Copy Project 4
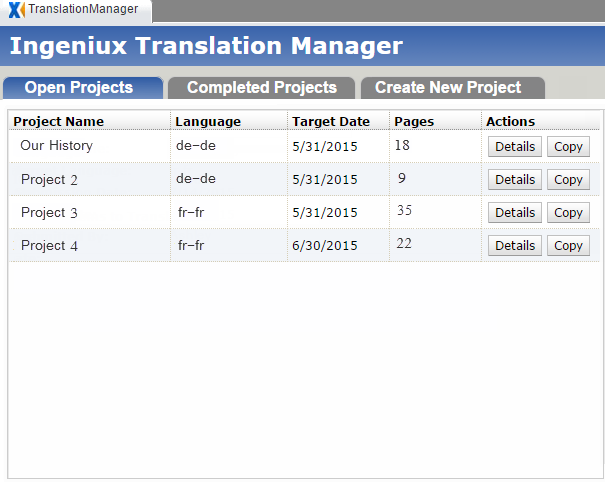 click(568, 245)
